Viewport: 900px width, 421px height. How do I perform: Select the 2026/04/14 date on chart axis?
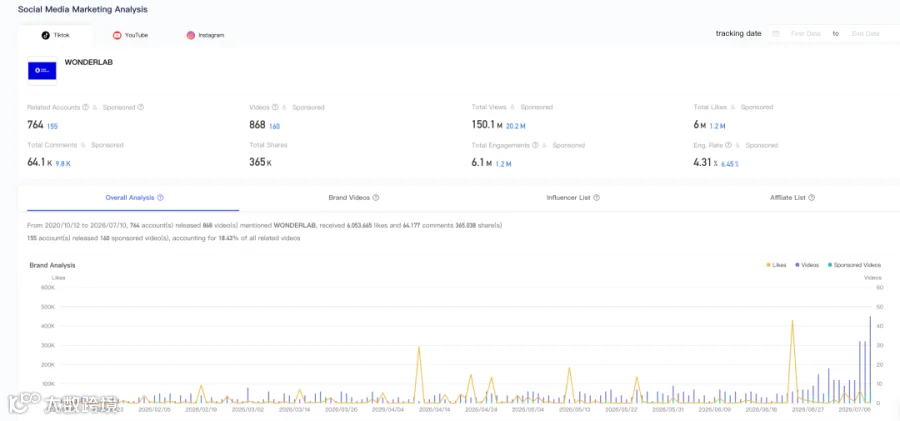coord(433,410)
